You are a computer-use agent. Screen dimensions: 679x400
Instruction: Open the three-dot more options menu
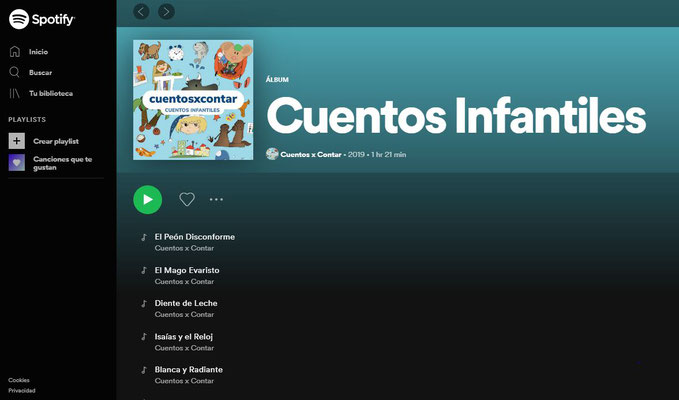(x=216, y=200)
